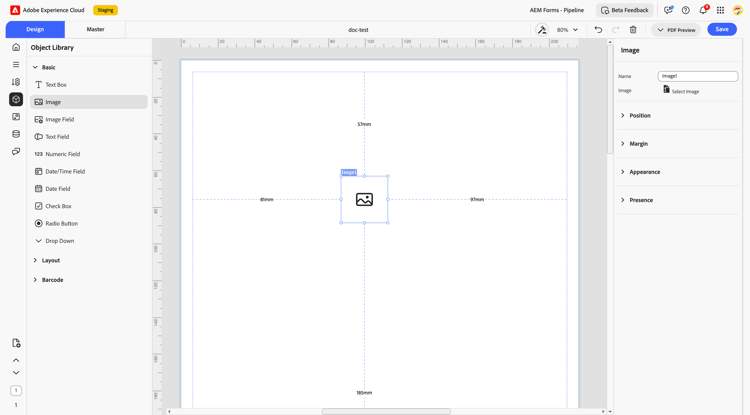The image size is (750, 415).
Task: Select Check Box from Object Library
Action: [58, 206]
